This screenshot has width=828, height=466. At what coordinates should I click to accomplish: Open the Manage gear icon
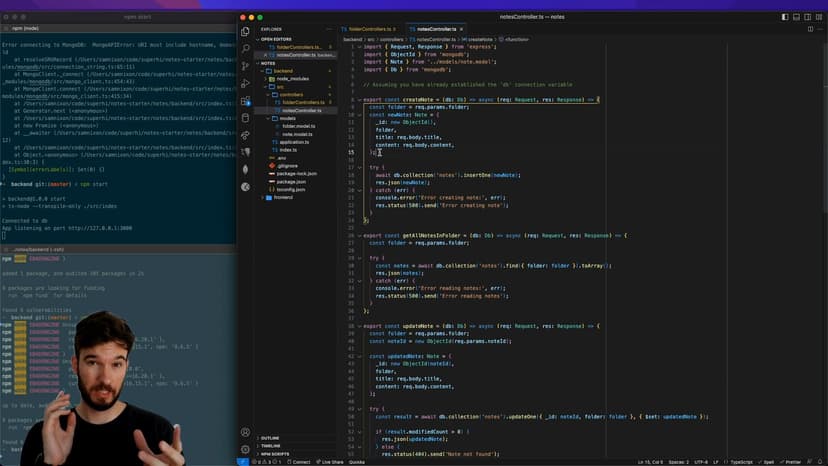coord(245,449)
